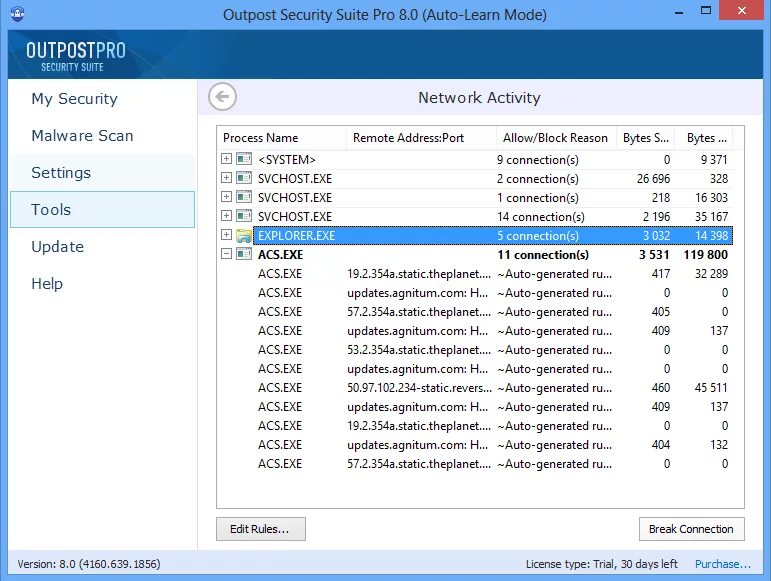Sort by the Allow/Block Reason column header
The image size is (771, 581).
coord(556,138)
